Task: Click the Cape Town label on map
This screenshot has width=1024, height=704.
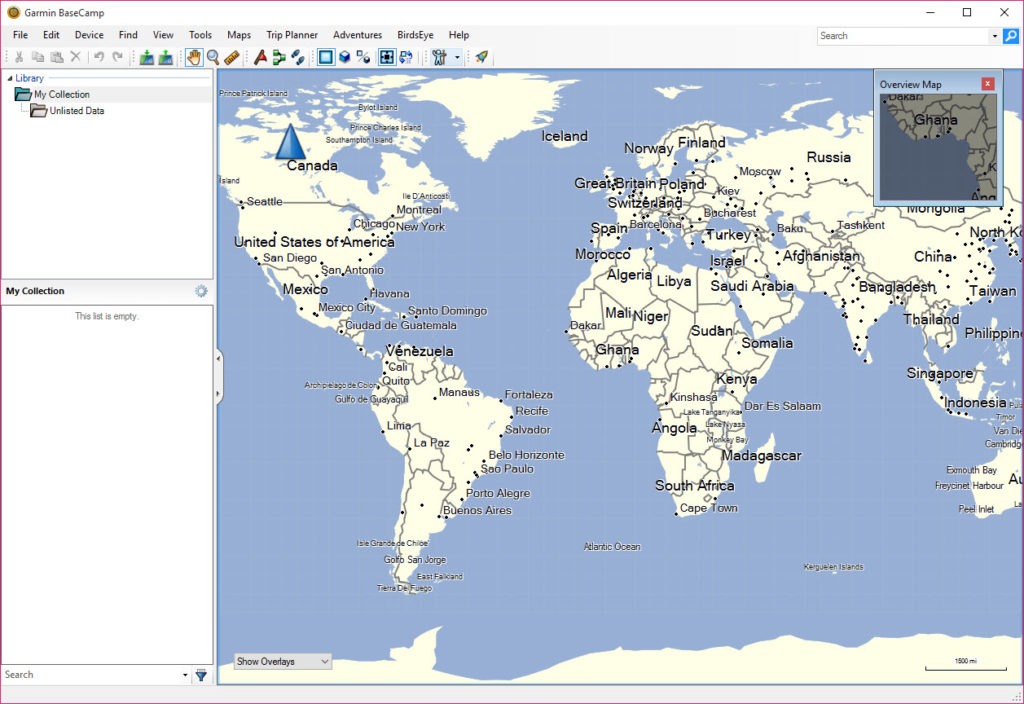Action: pos(709,508)
